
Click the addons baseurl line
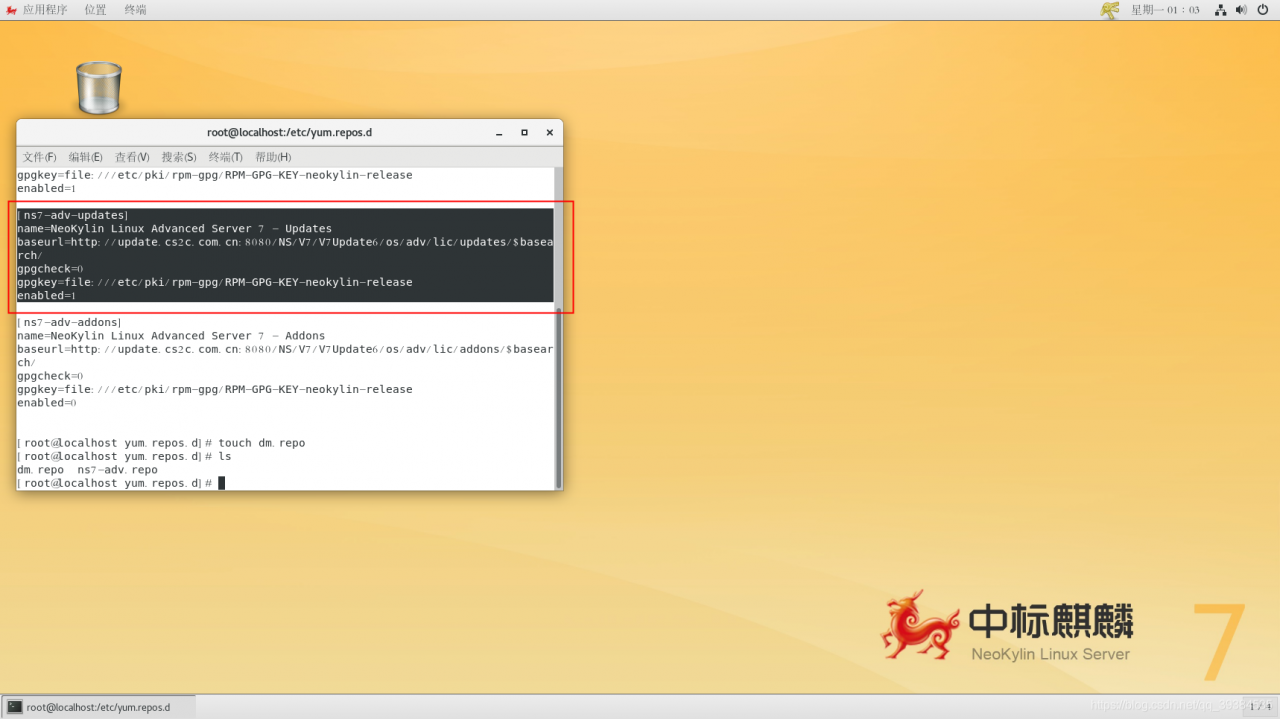tap(285, 355)
